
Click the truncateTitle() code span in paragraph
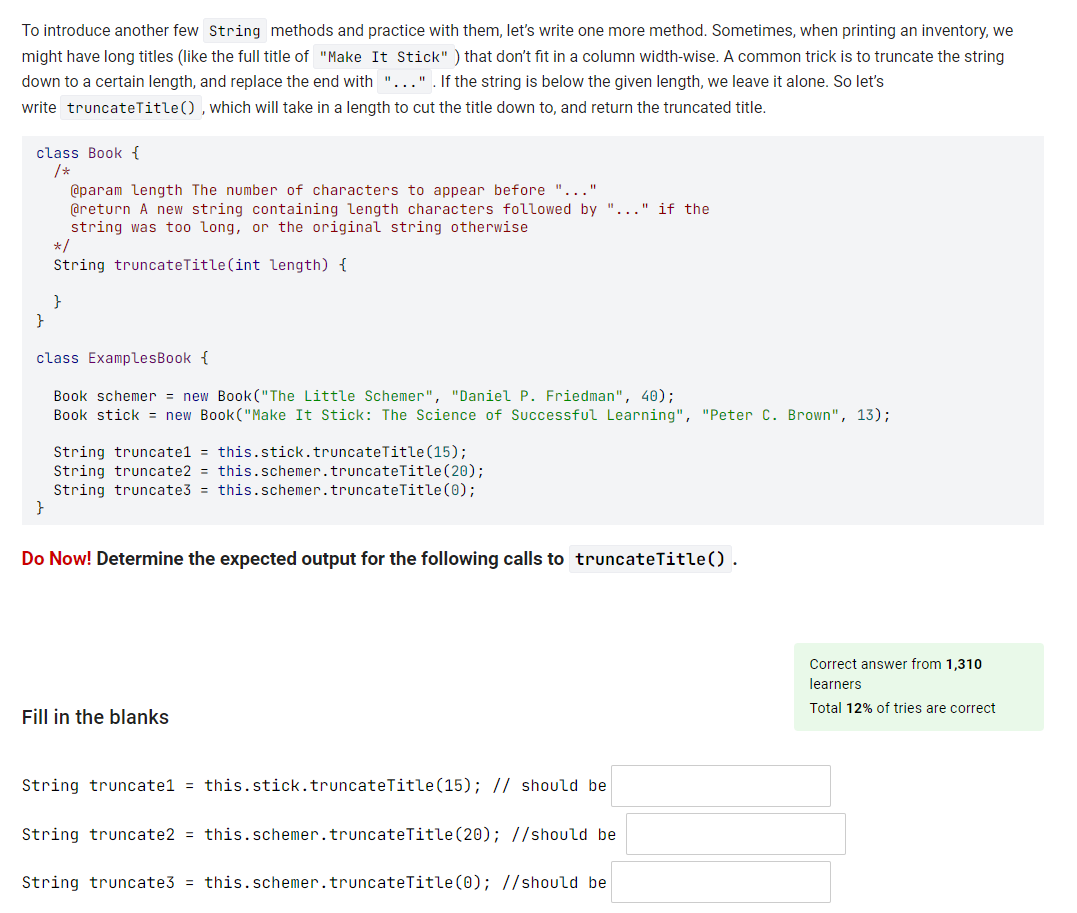click(130, 106)
